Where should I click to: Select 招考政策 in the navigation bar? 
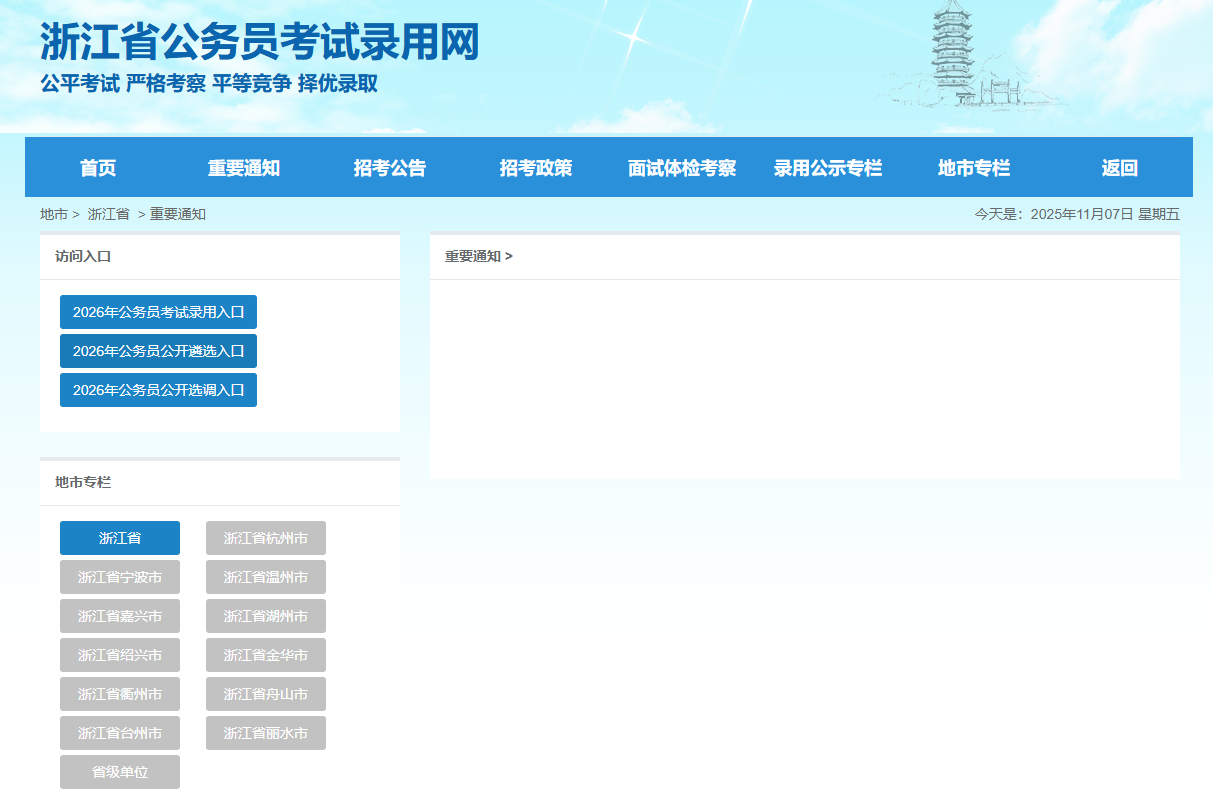point(536,168)
